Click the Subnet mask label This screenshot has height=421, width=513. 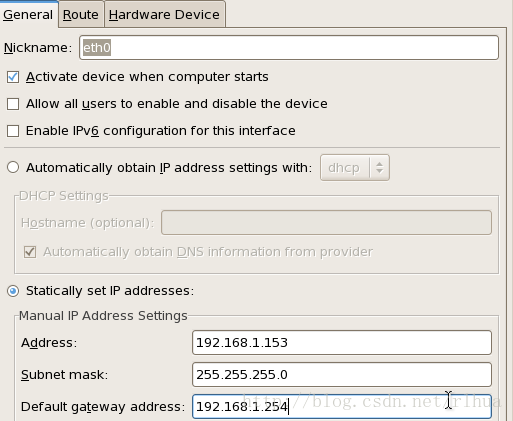pyautogui.click(x=64, y=375)
